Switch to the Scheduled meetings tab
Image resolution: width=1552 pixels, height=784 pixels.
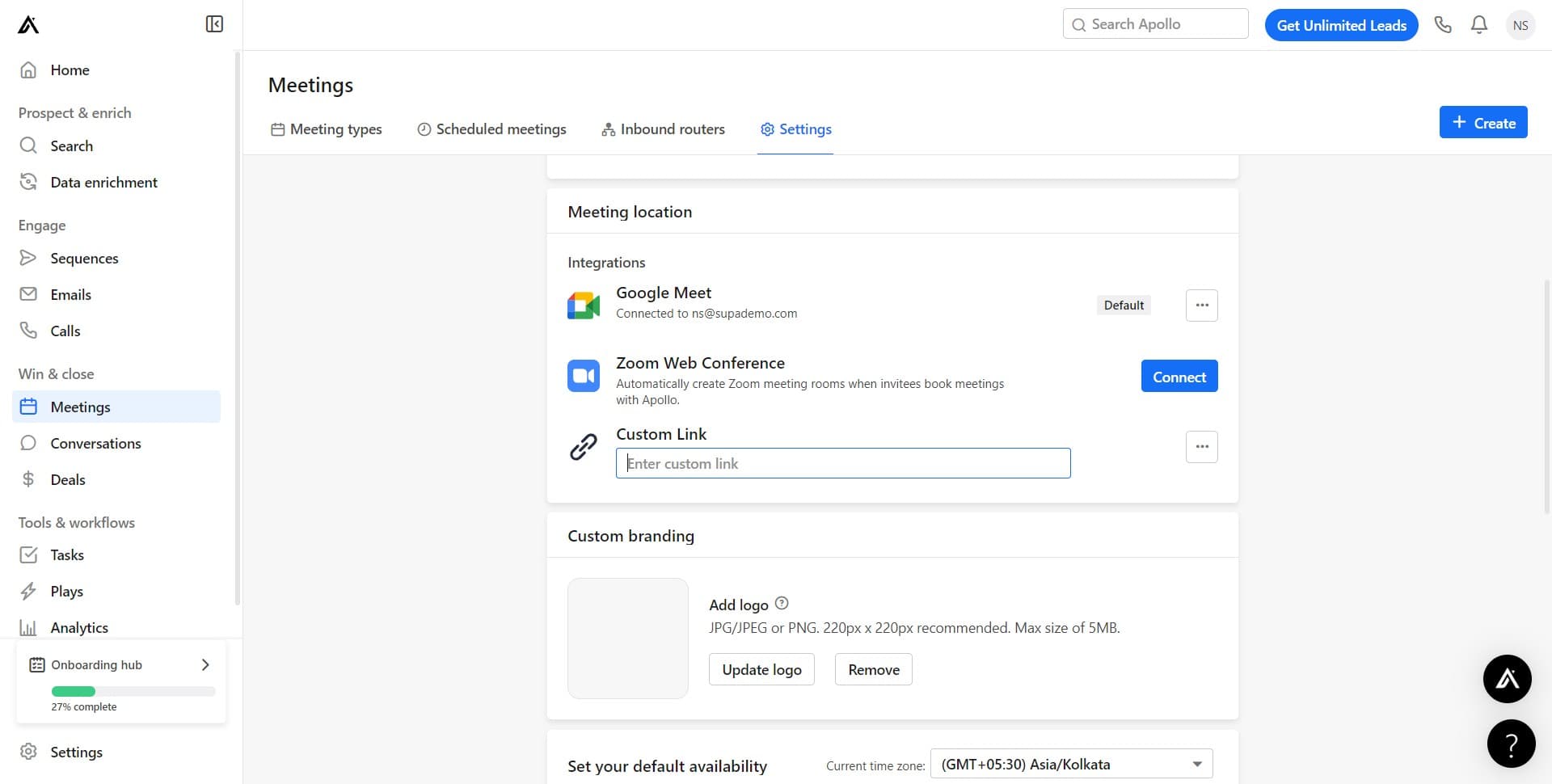tap(491, 129)
